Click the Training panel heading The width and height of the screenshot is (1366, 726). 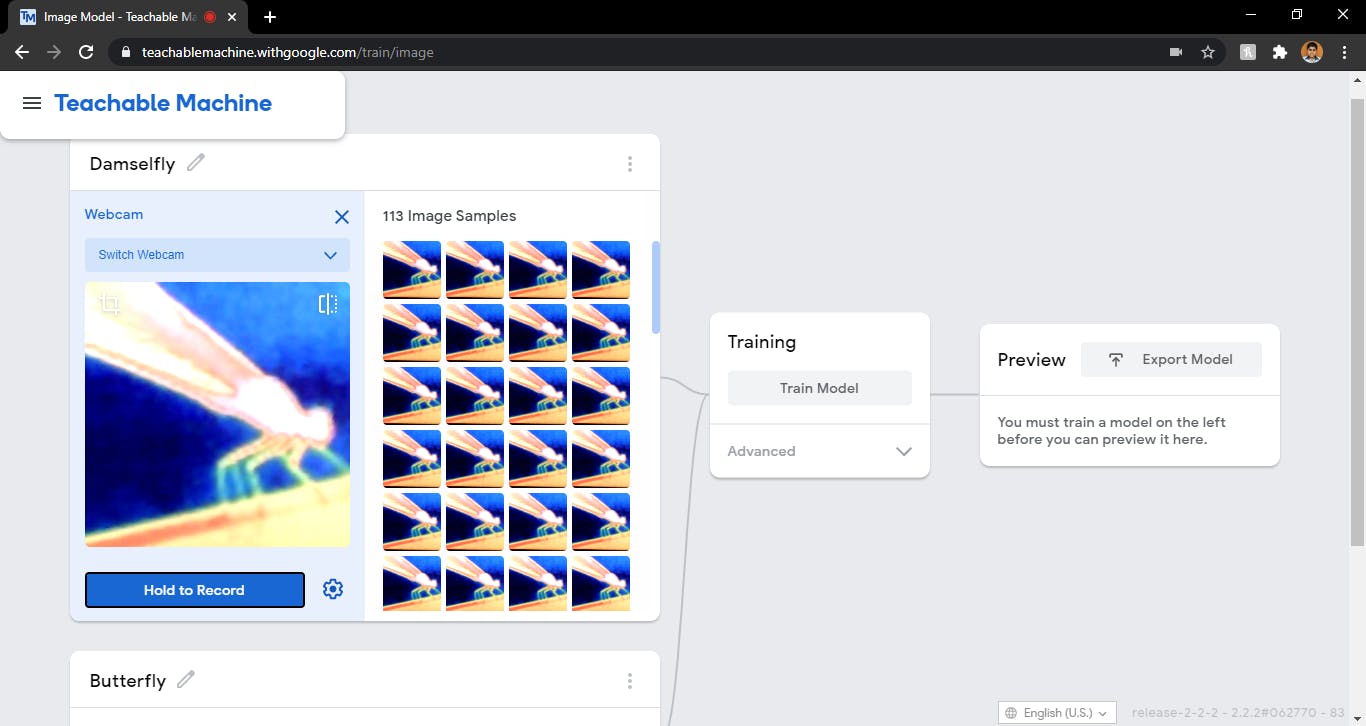pyautogui.click(x=762, y=342)
